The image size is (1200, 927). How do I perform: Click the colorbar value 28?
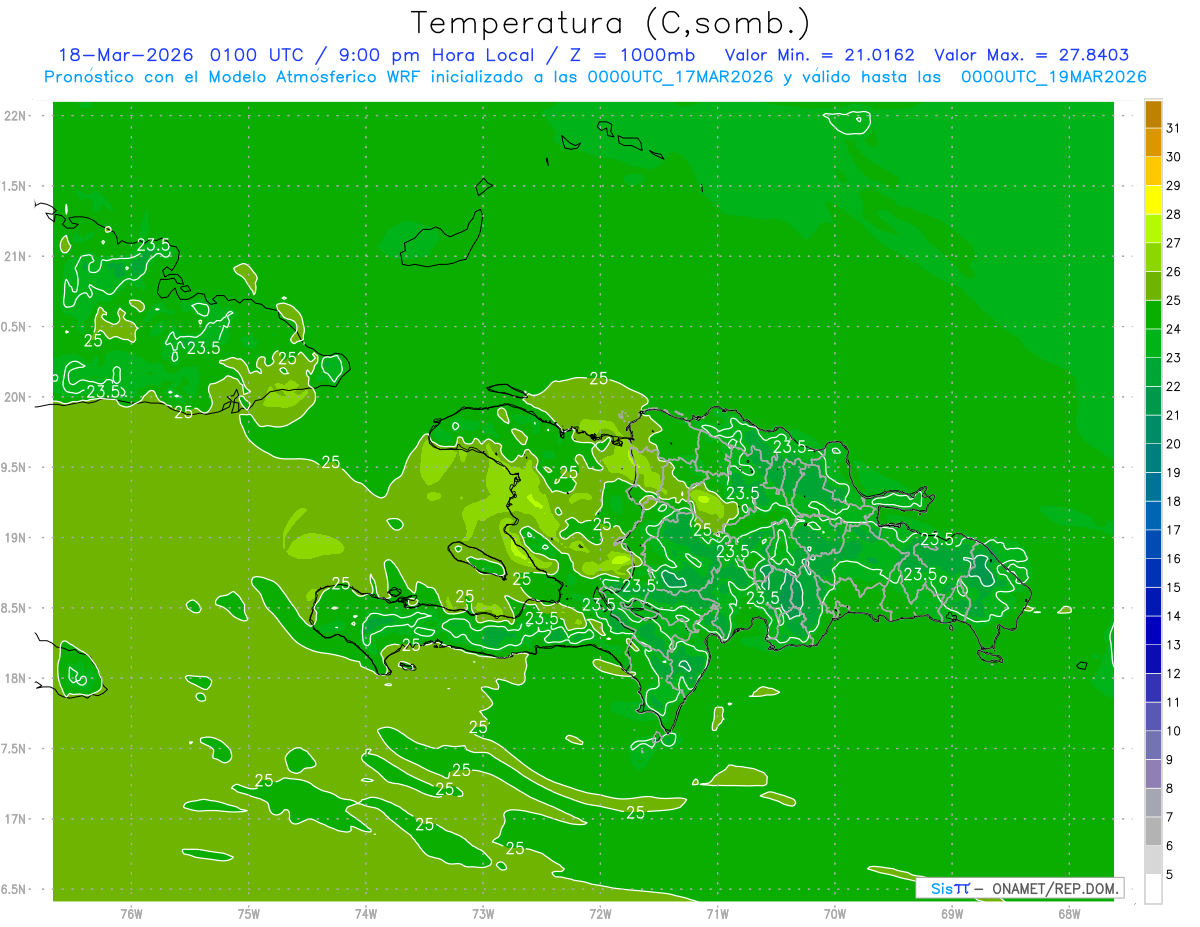click(x=1174, y=215)
